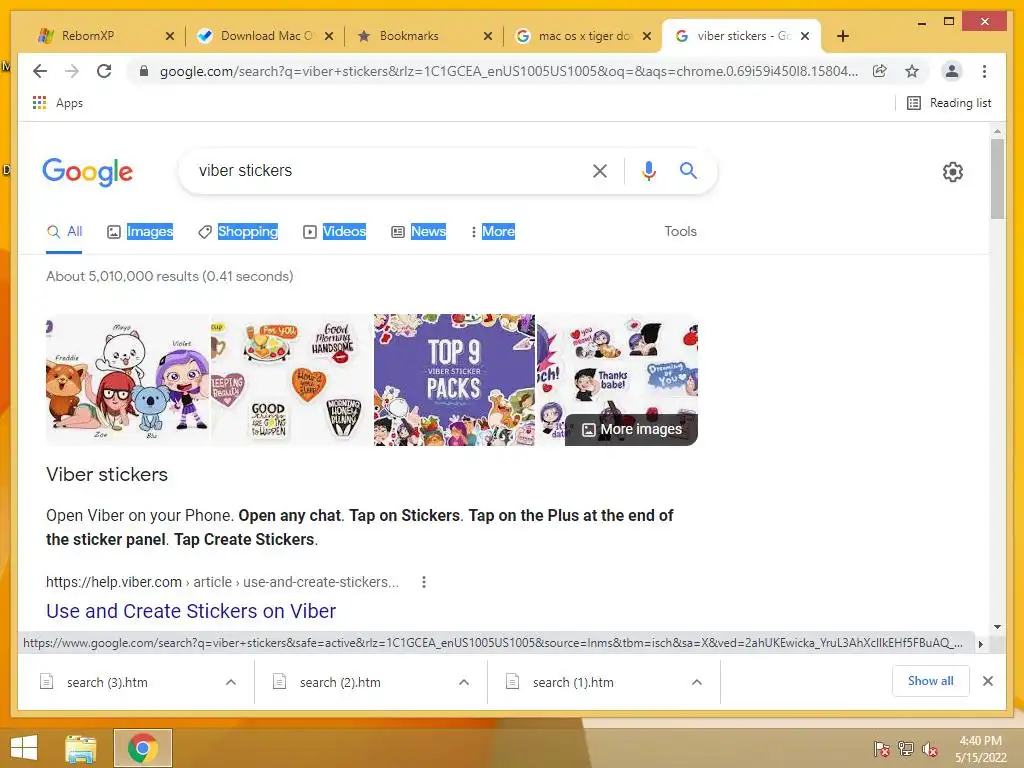
Task: Close the viber stickers tab
Action: 805,36
